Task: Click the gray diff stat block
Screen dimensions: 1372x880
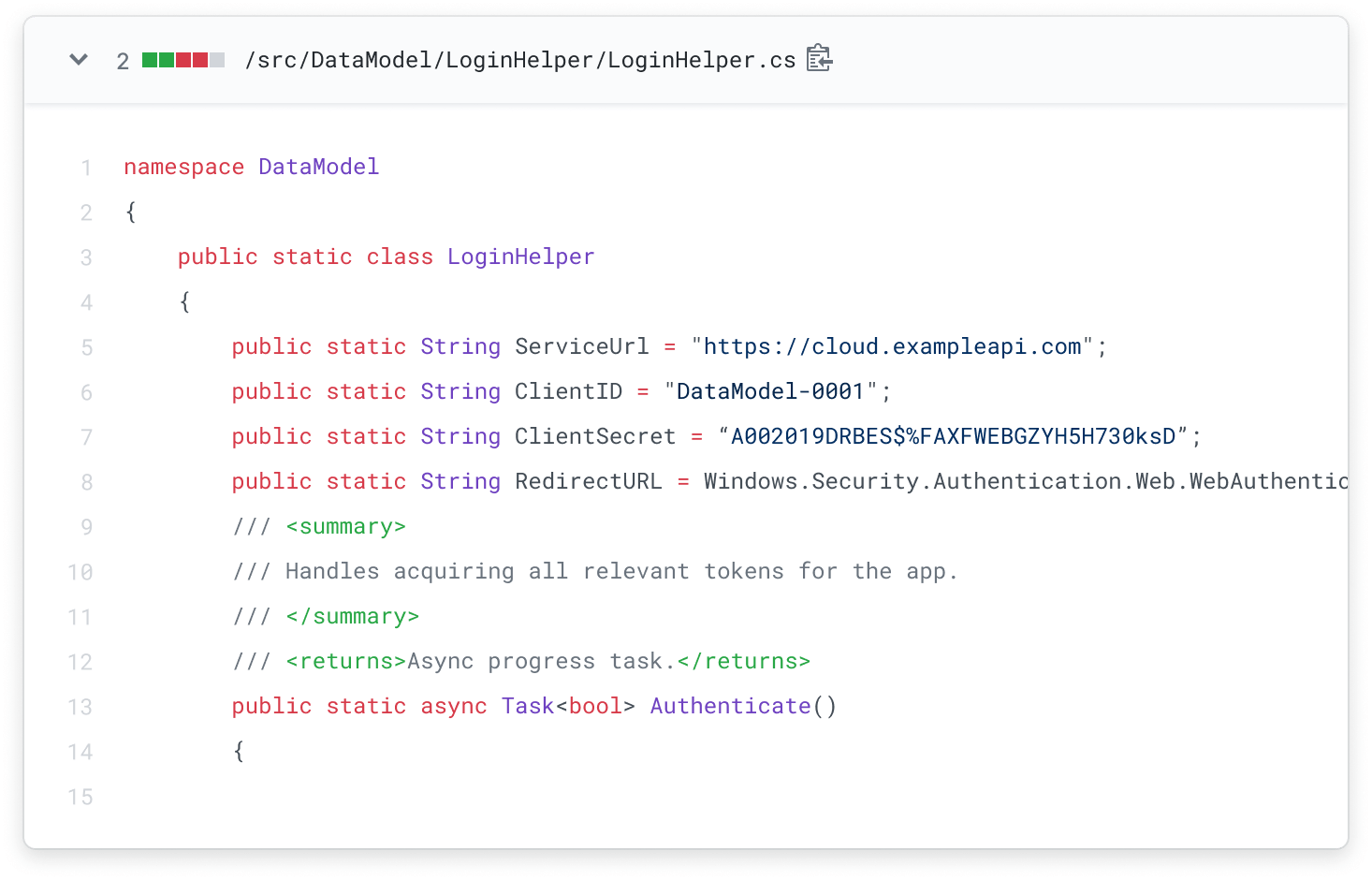Action: click(215, 60)
